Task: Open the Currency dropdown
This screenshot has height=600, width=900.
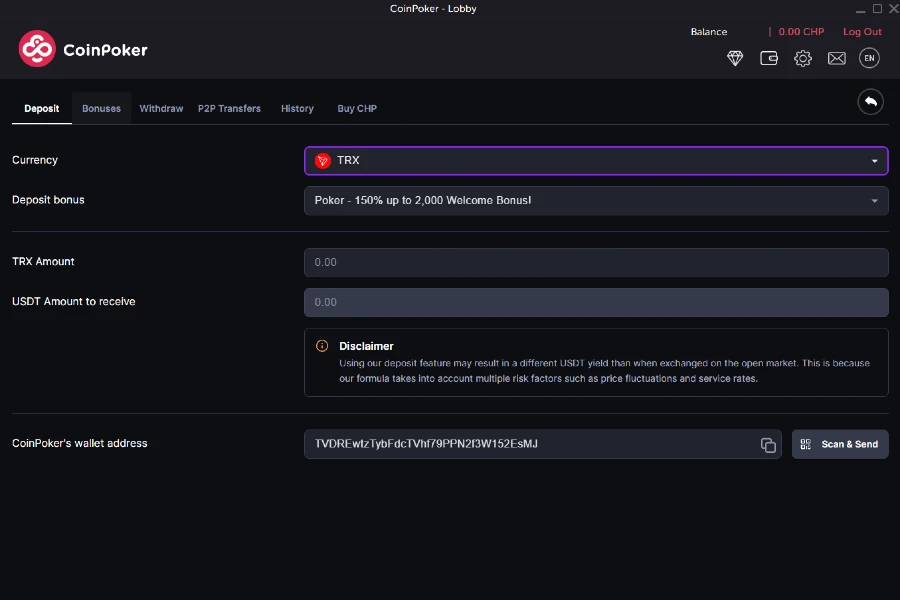Action: click(596, 160)
